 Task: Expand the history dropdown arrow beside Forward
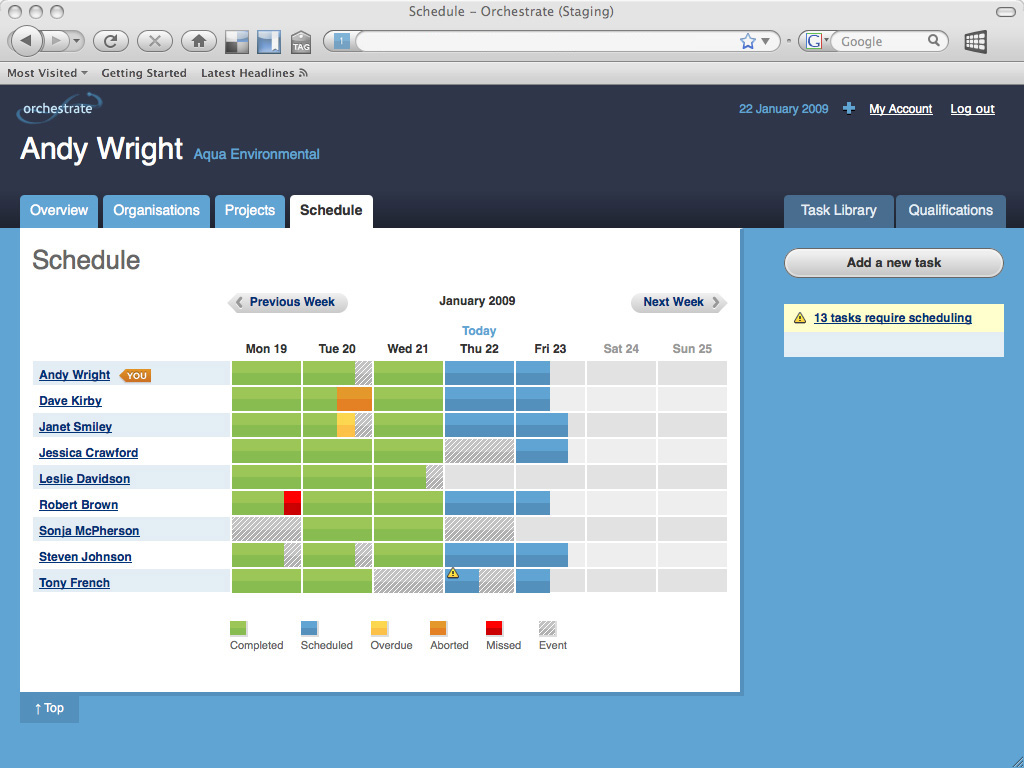pos(77,41)
